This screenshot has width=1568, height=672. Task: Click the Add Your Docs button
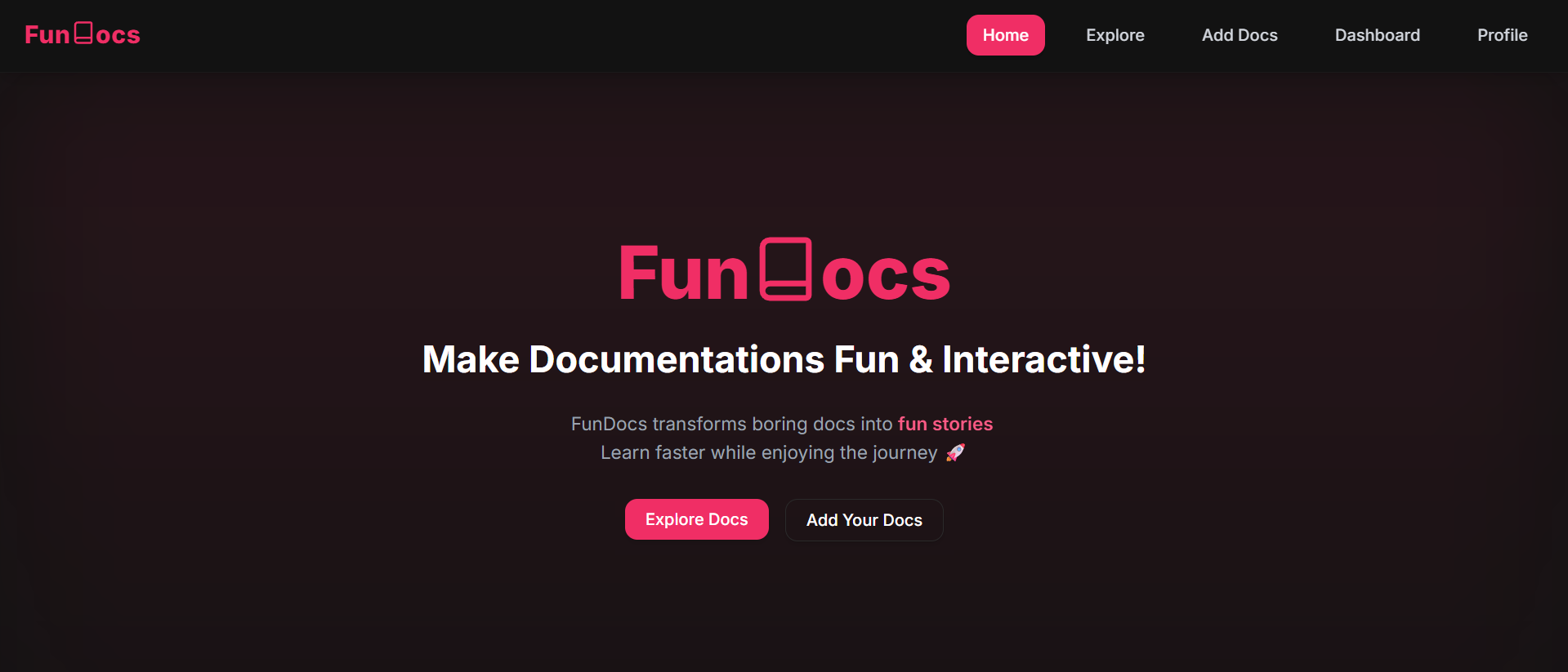coord(864,520)
